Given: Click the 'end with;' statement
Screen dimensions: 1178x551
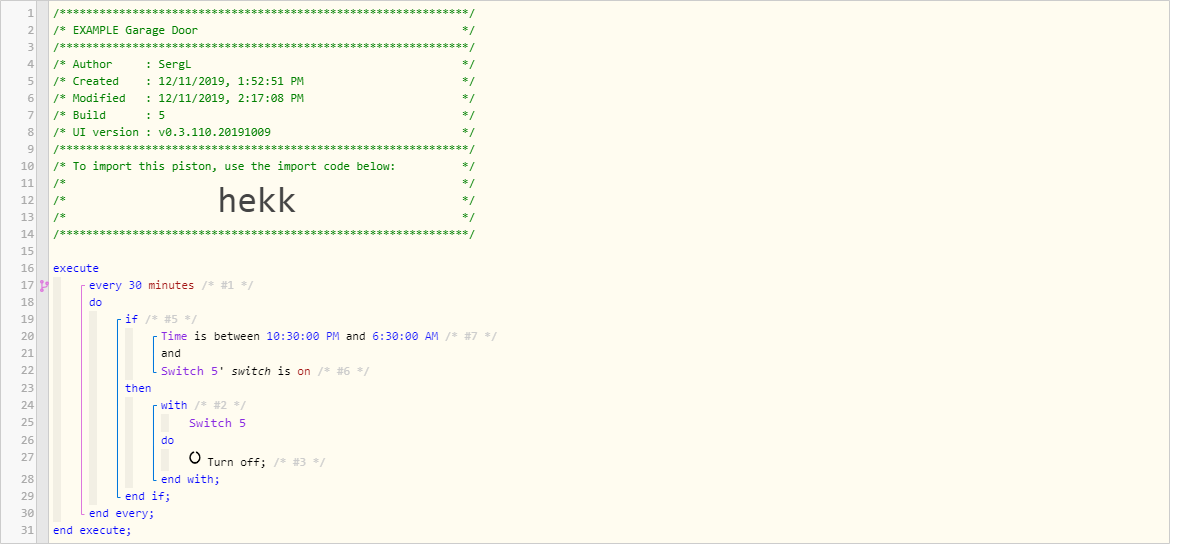Looking at the screenshot, I should [190, 479].
